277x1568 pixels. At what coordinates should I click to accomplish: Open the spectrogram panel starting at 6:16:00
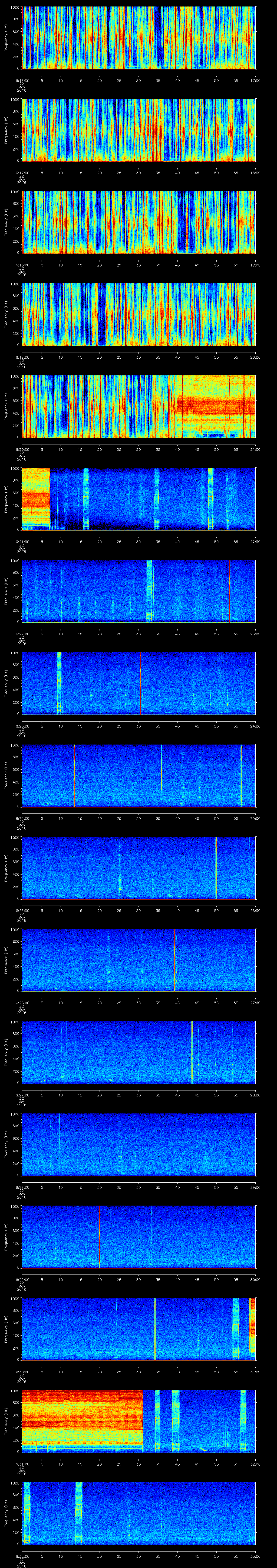pos(138,38)
